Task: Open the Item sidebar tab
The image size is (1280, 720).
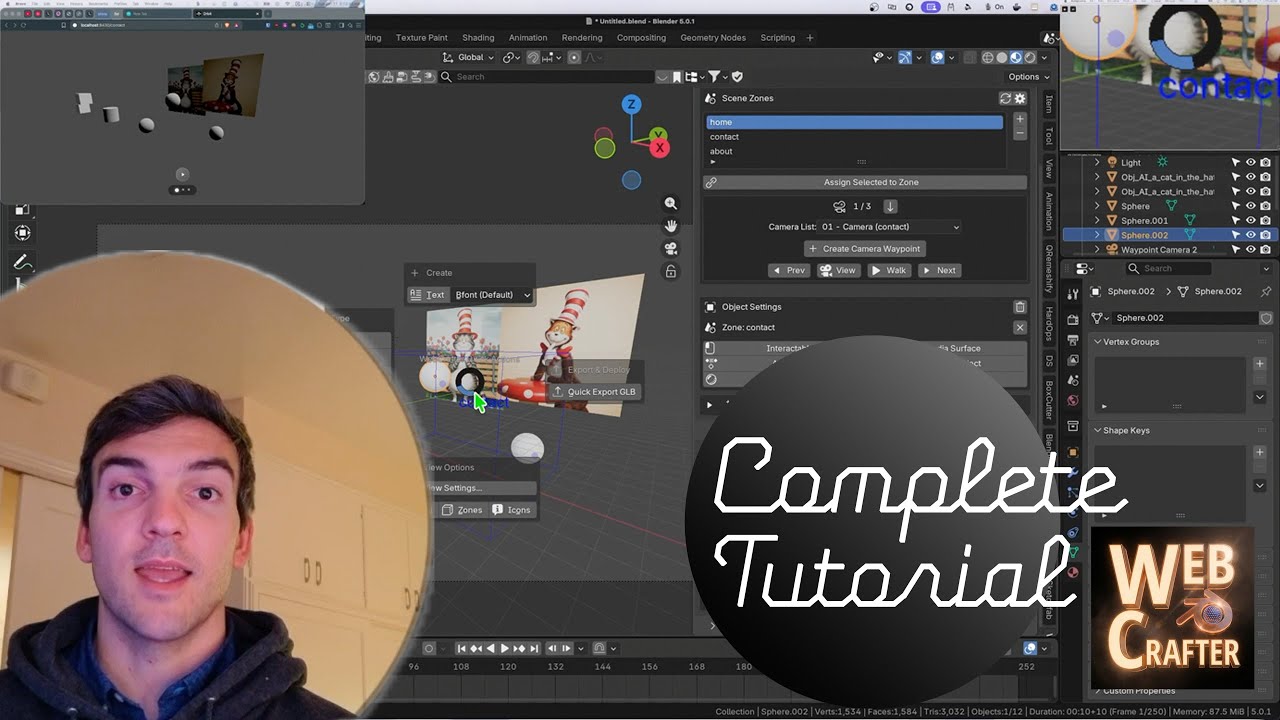Action: [1049, 104]
